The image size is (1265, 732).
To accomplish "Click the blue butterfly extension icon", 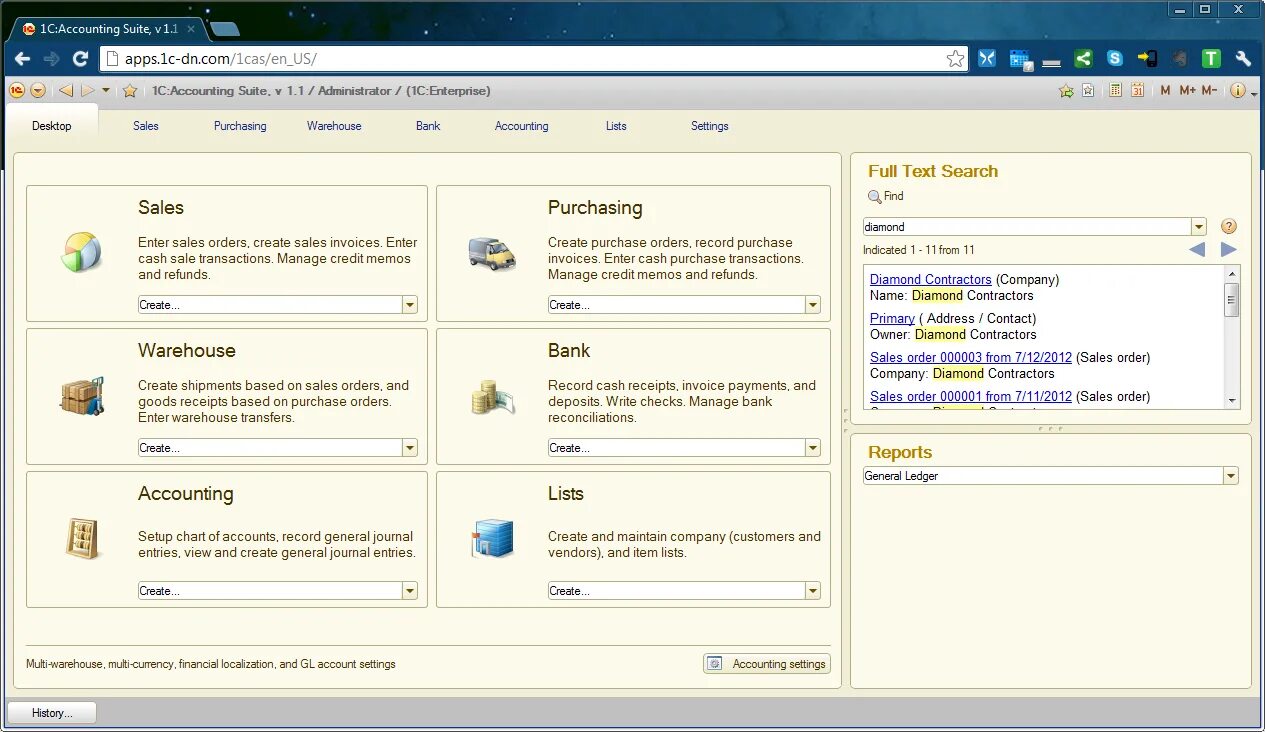I will coord(987,59).
